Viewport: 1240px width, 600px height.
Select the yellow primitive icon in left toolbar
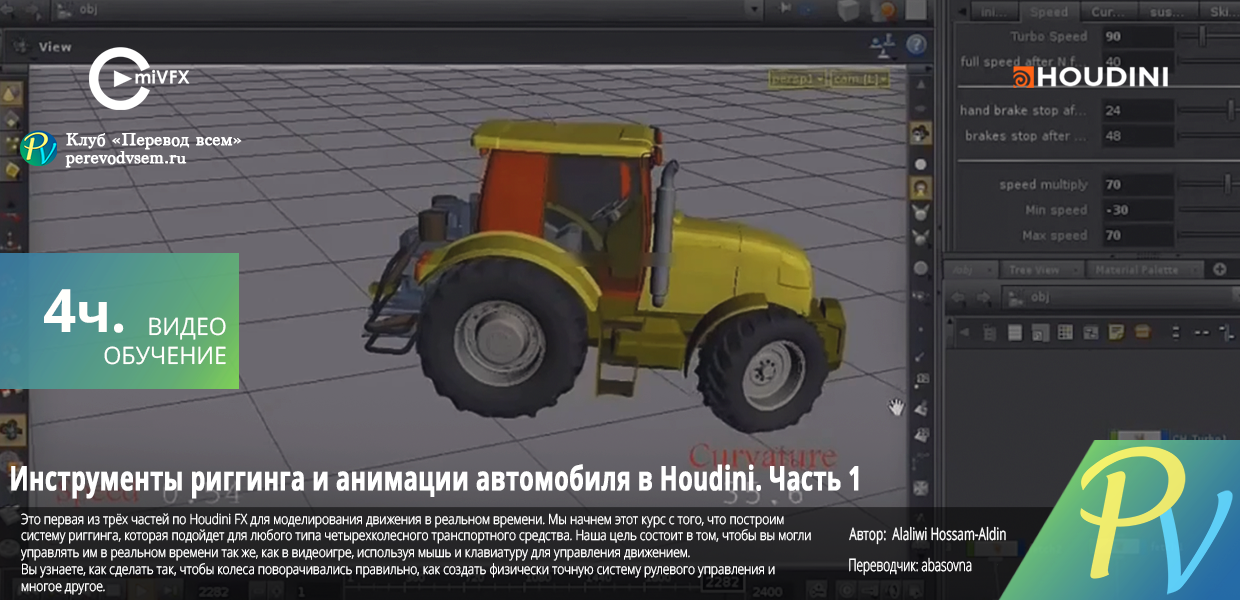(11, 171)
